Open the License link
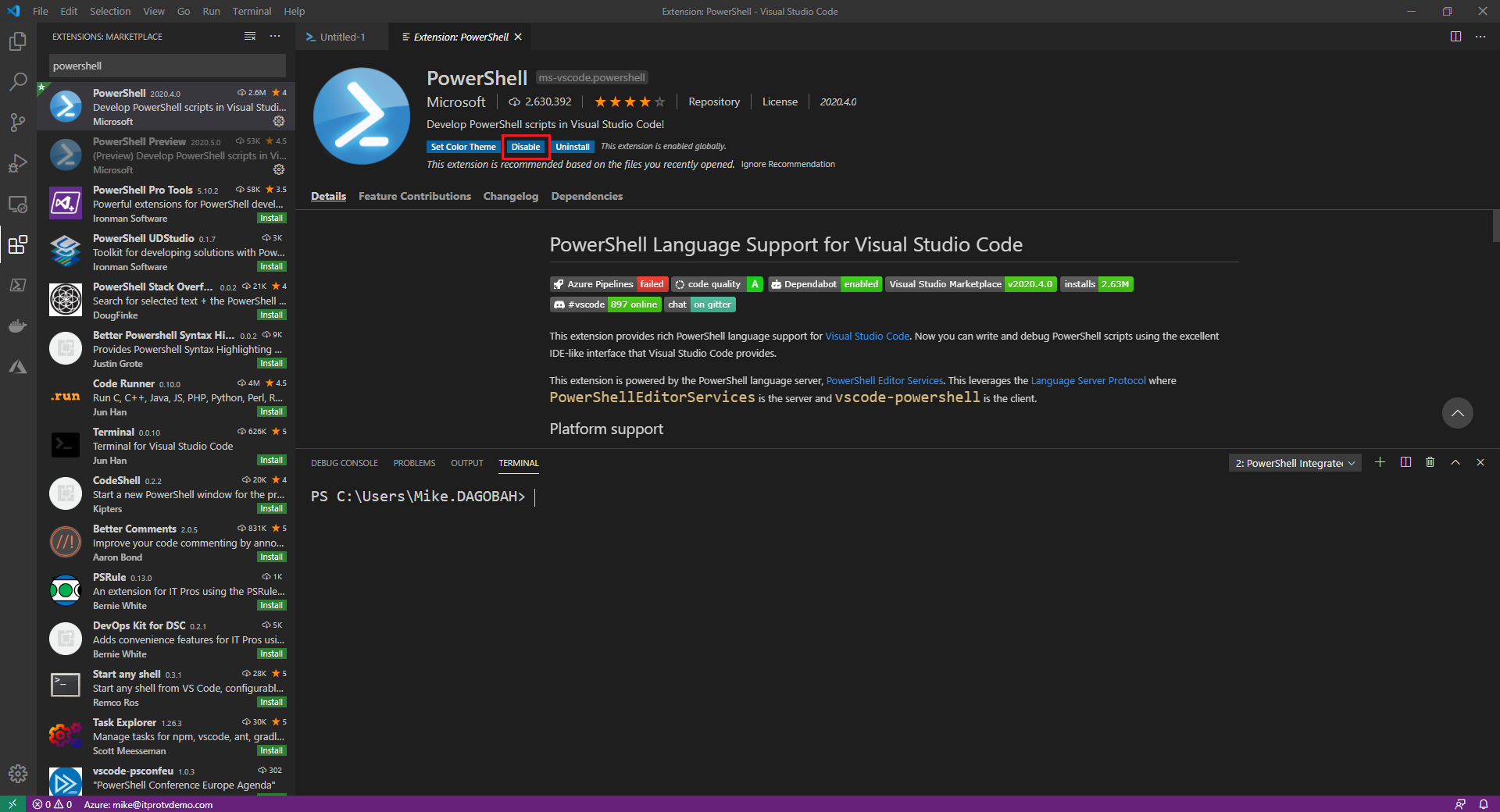 780,101
